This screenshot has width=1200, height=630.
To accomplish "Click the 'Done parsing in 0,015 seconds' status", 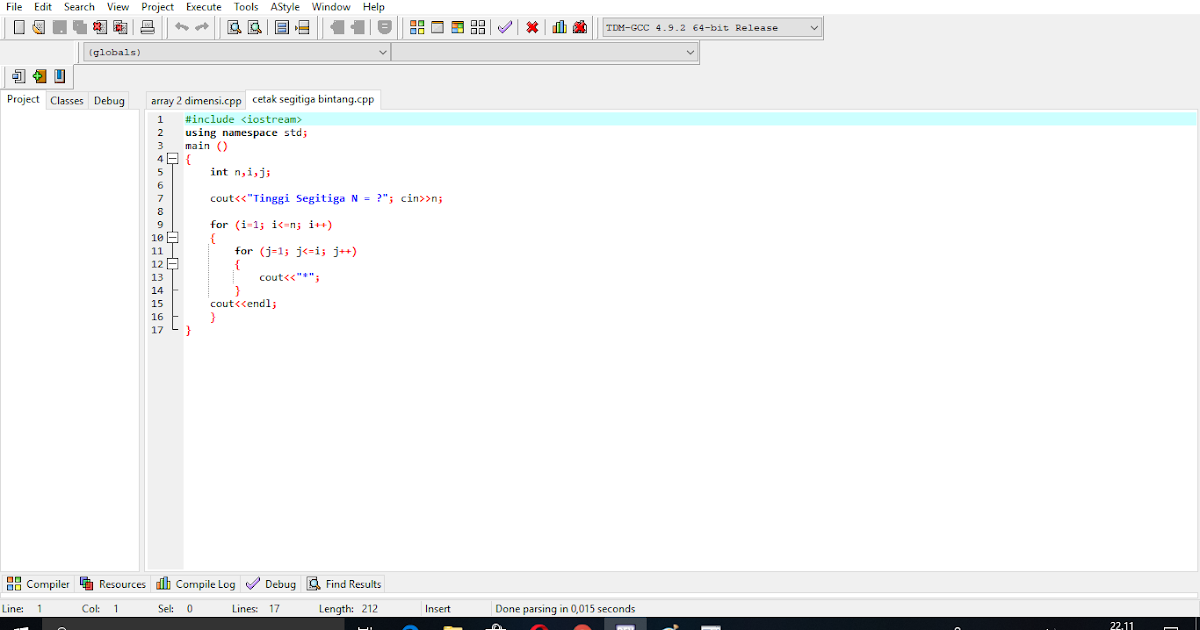I will point(565,608).
